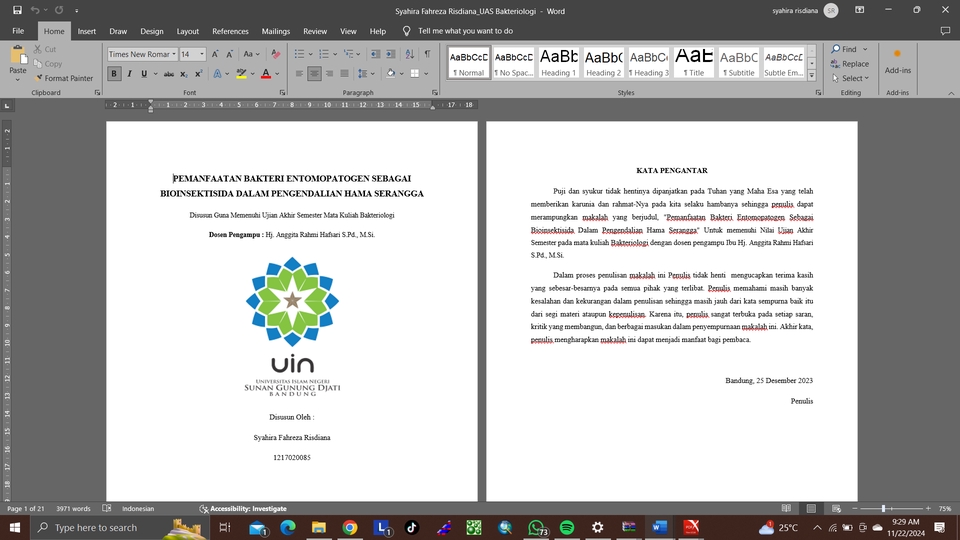
Task: Switch to the Review tab
Action: pos(315,31)
